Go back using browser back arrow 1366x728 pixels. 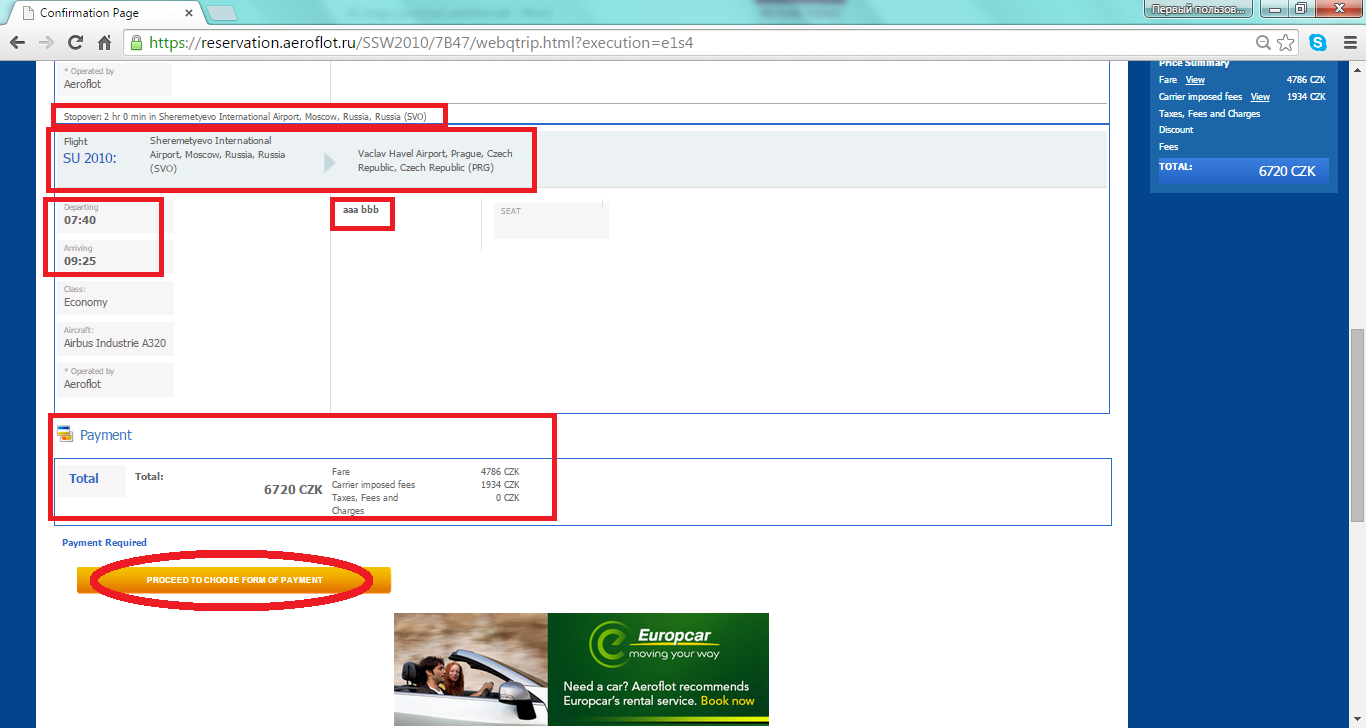tap(17, 43)
